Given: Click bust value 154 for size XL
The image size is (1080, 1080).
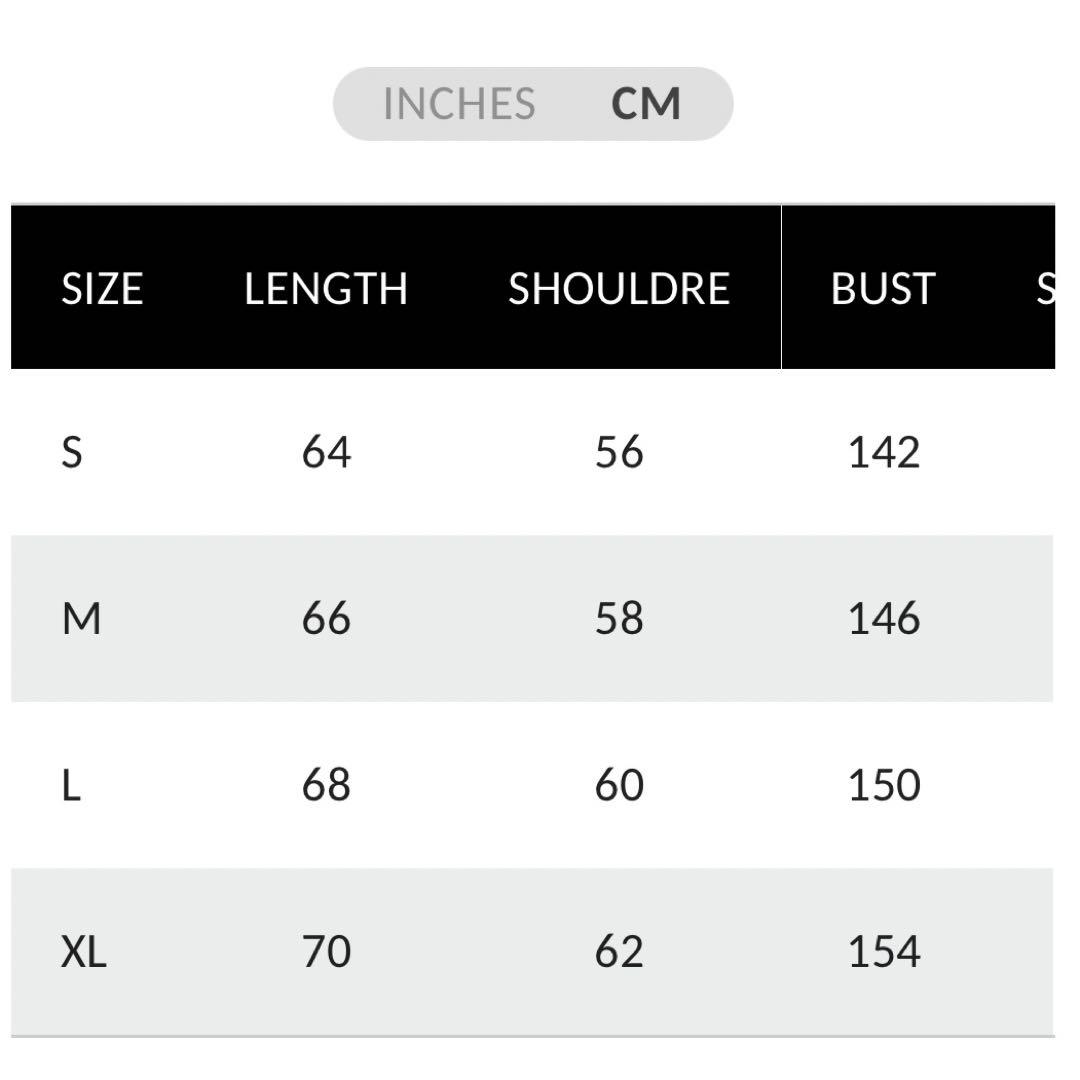Looking at the screenshot, I should coord(883,951).
